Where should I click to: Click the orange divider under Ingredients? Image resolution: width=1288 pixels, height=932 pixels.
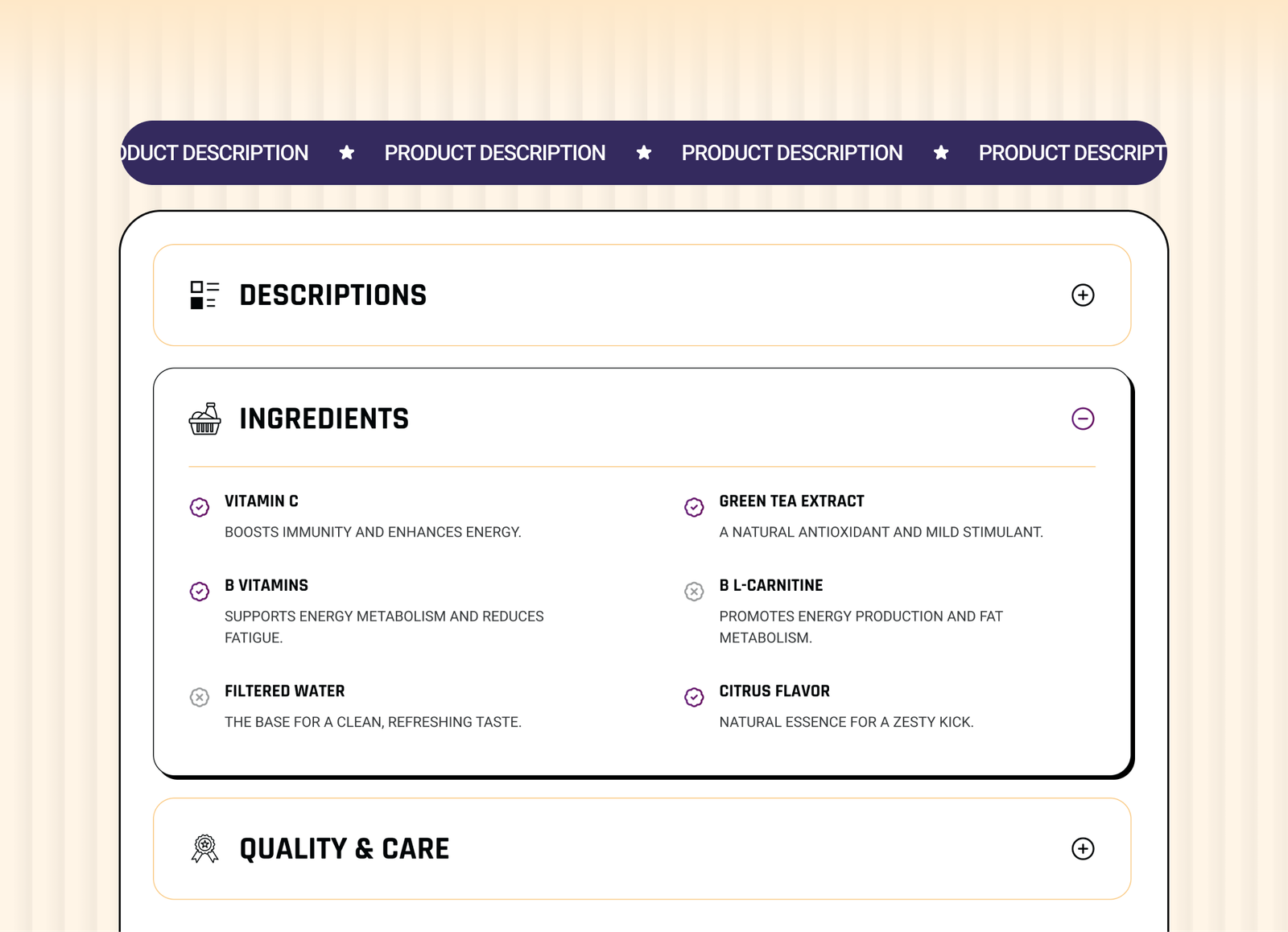click(642, 465)
